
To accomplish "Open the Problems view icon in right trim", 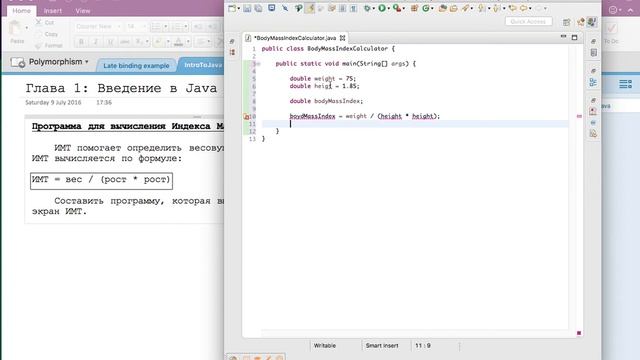I will [593, 111].
